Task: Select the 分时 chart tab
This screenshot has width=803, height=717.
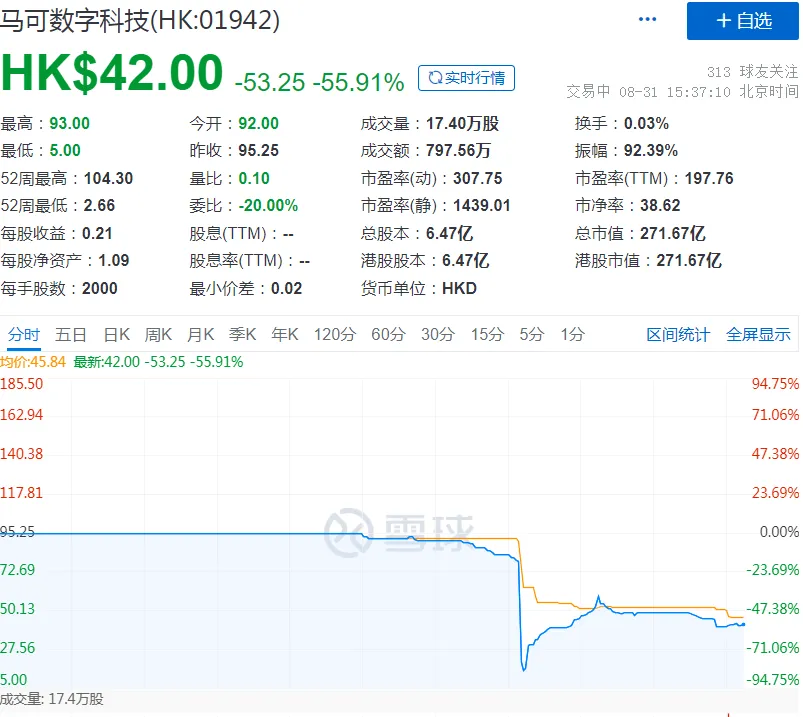Action: (24, 335)
